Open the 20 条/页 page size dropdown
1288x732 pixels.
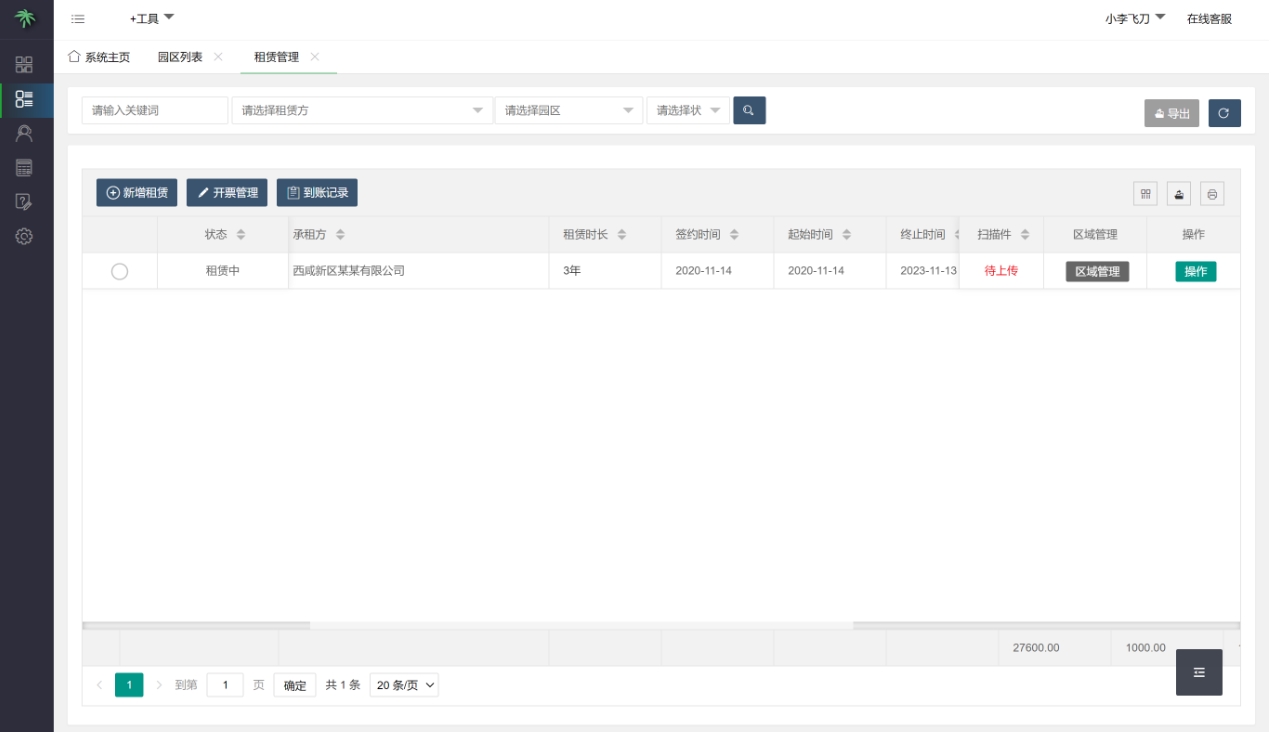click(404, 685)
